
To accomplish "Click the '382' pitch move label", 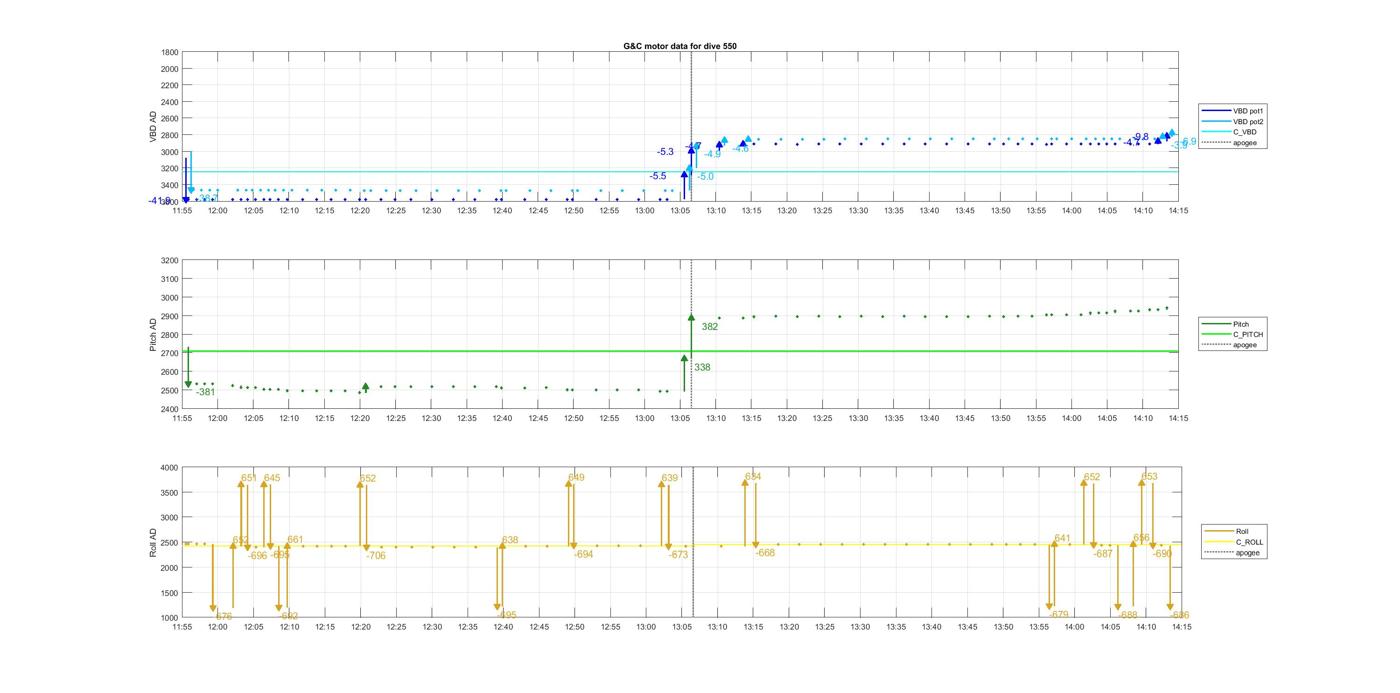I will (709, 327).
